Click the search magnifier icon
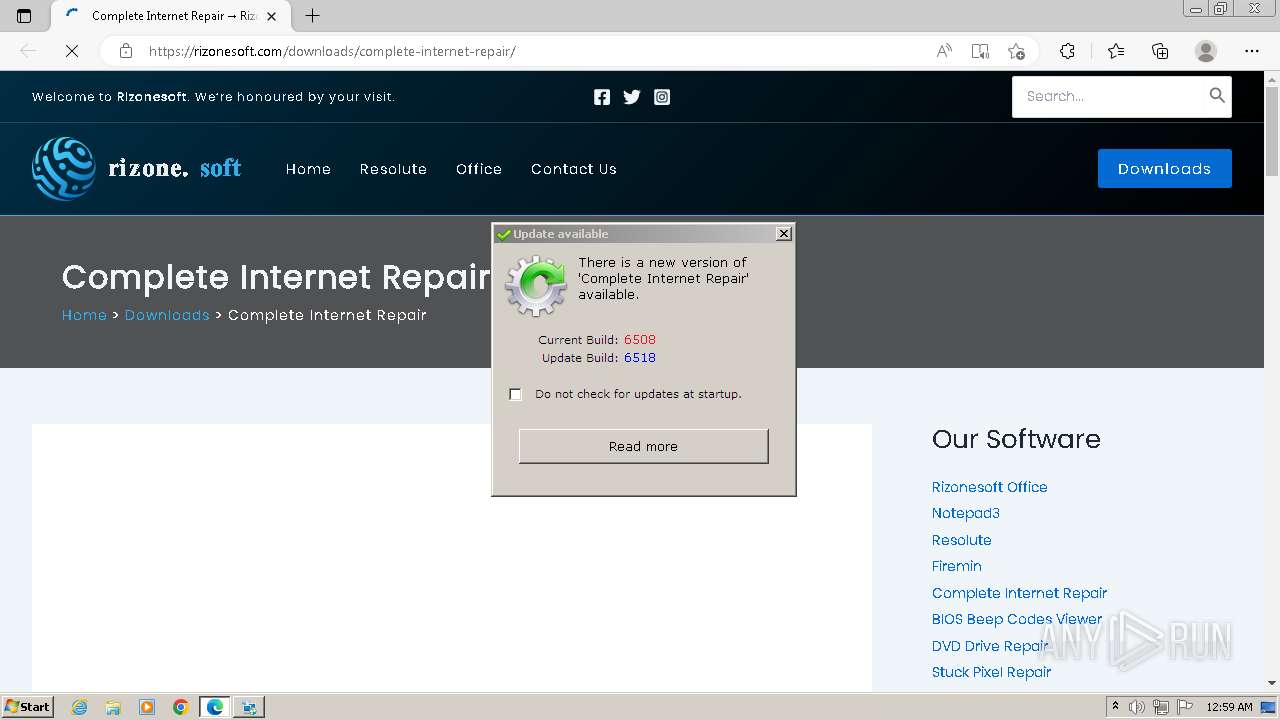This screenshot has height=720, width=1280. point(1217,95)
